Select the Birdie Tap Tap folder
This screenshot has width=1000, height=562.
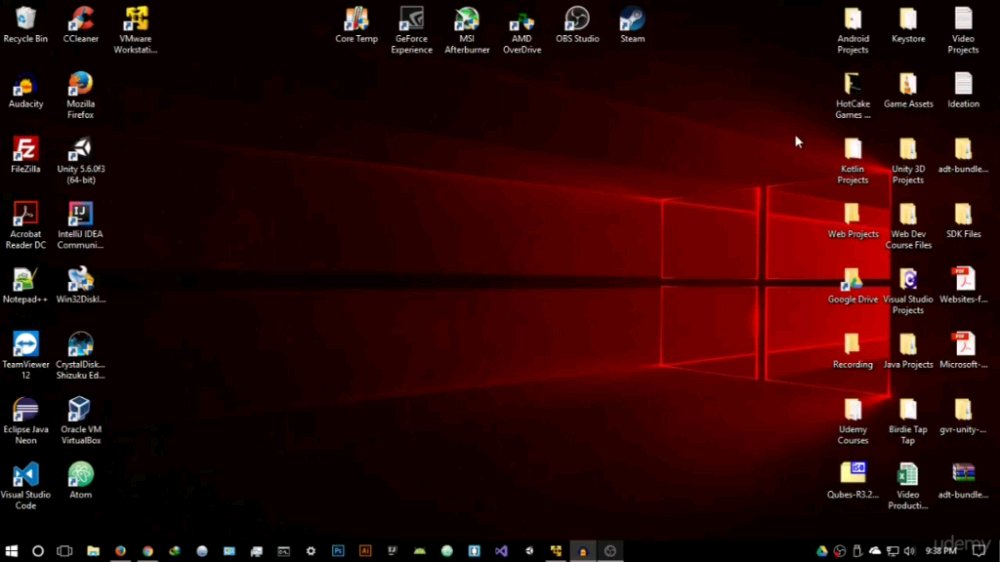click(908, 421)
